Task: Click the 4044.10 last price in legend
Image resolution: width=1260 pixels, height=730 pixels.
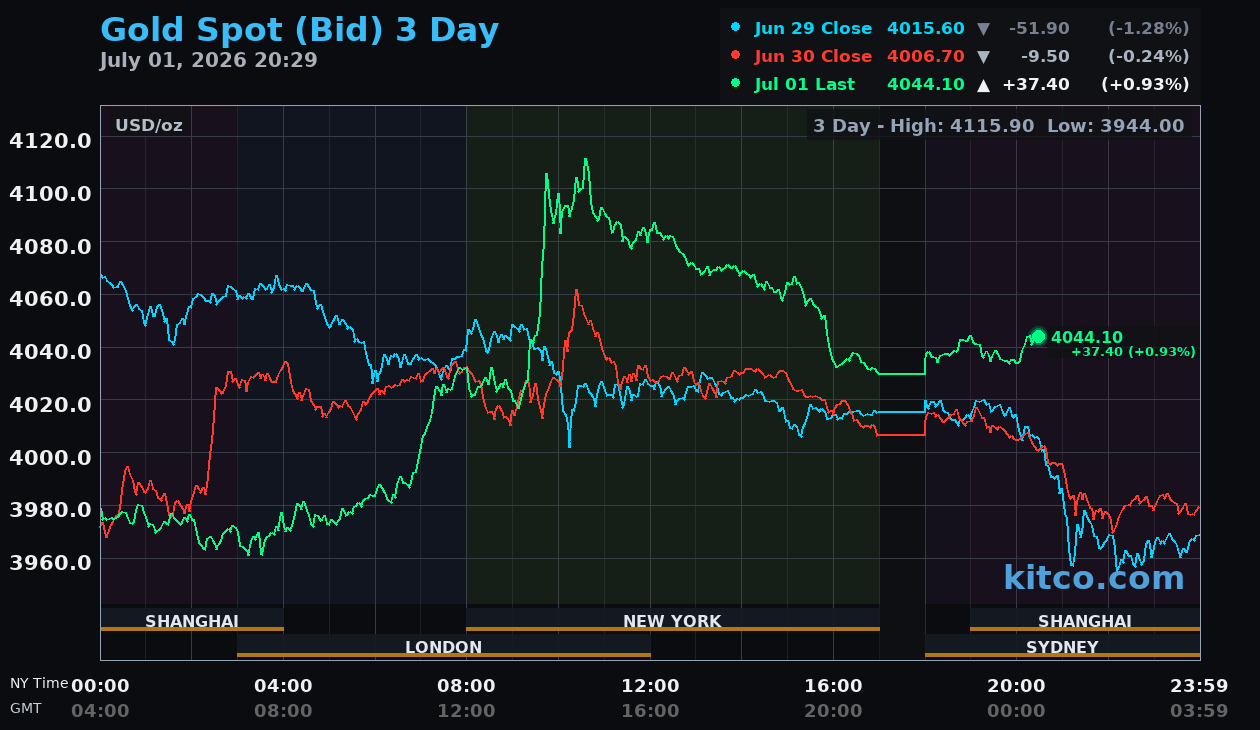Action: (926, 85)
